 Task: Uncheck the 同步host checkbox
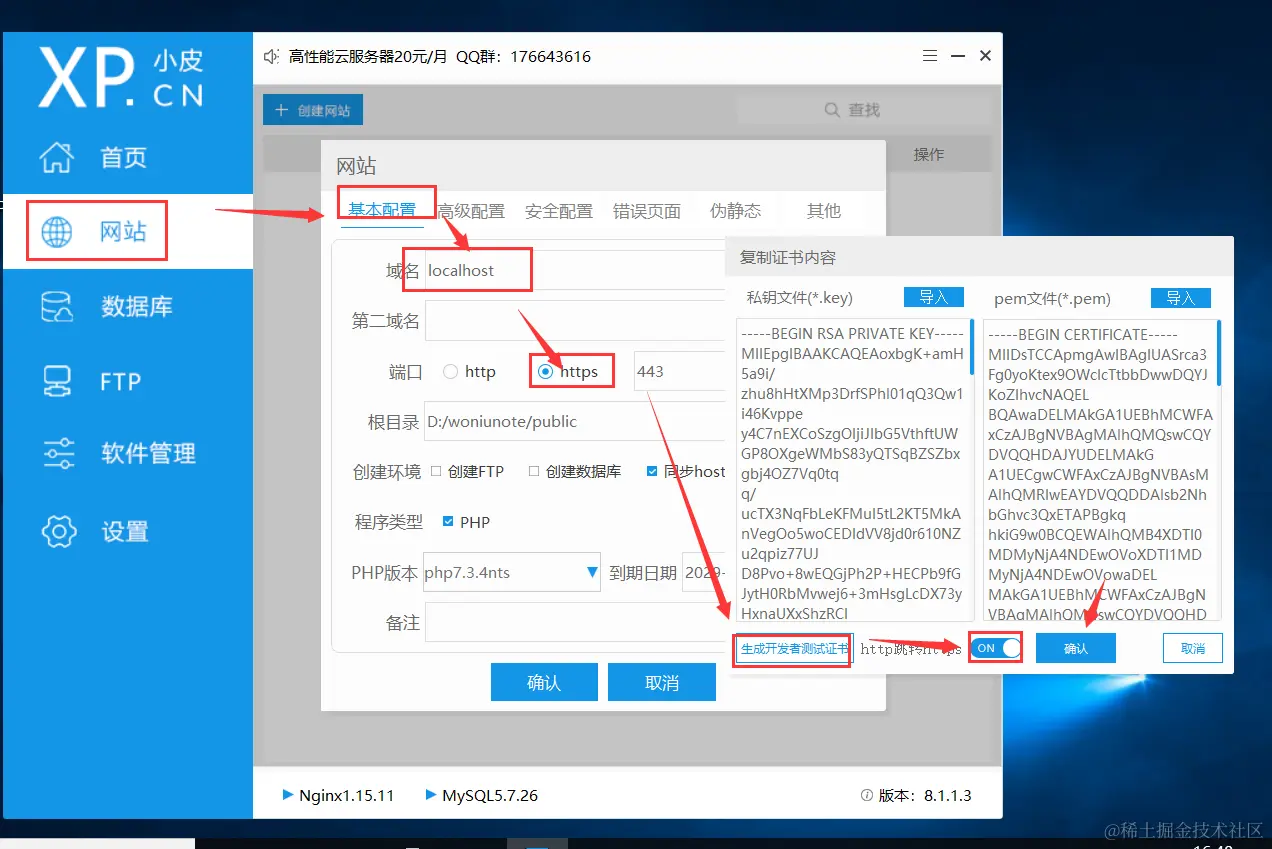coord(652,471)
